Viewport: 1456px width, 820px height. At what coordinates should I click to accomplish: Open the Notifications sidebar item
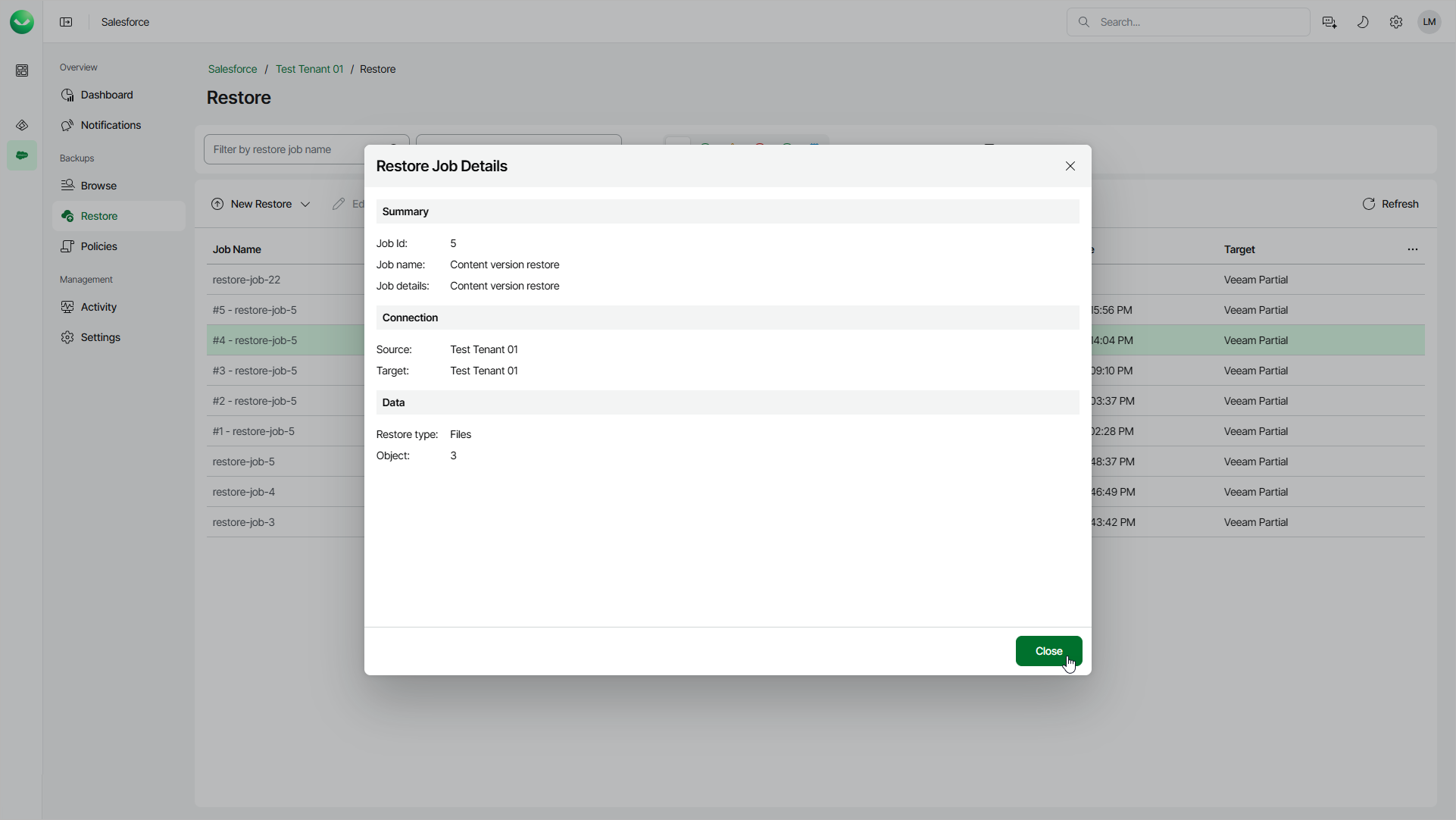(x=111, y=125)
